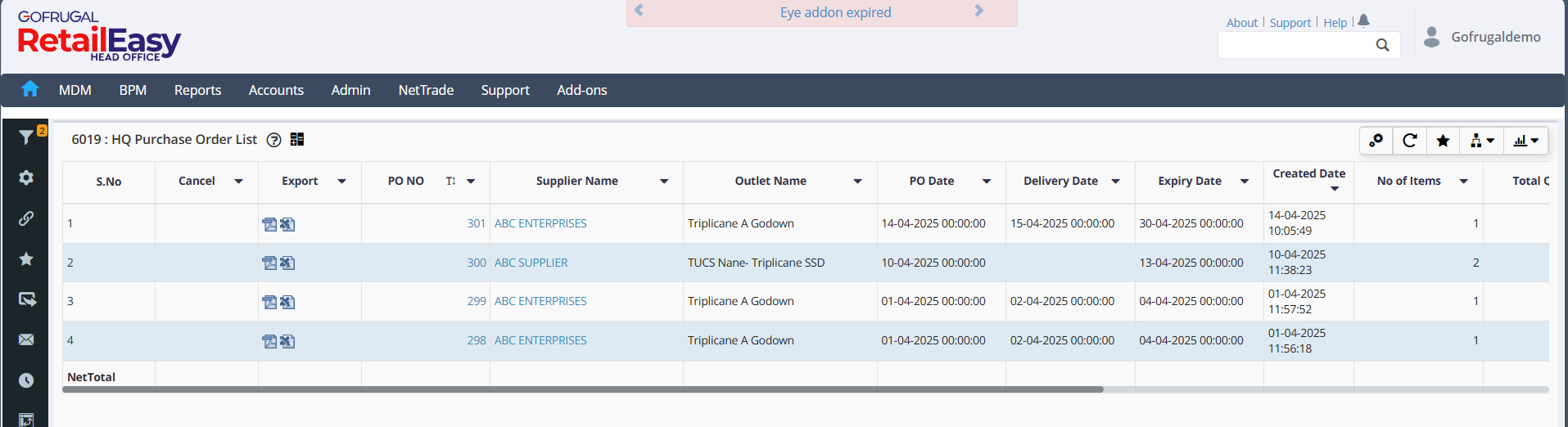
Task: Open the NetTrade menu
Action: pyautogui.click(x=426, y=90)
